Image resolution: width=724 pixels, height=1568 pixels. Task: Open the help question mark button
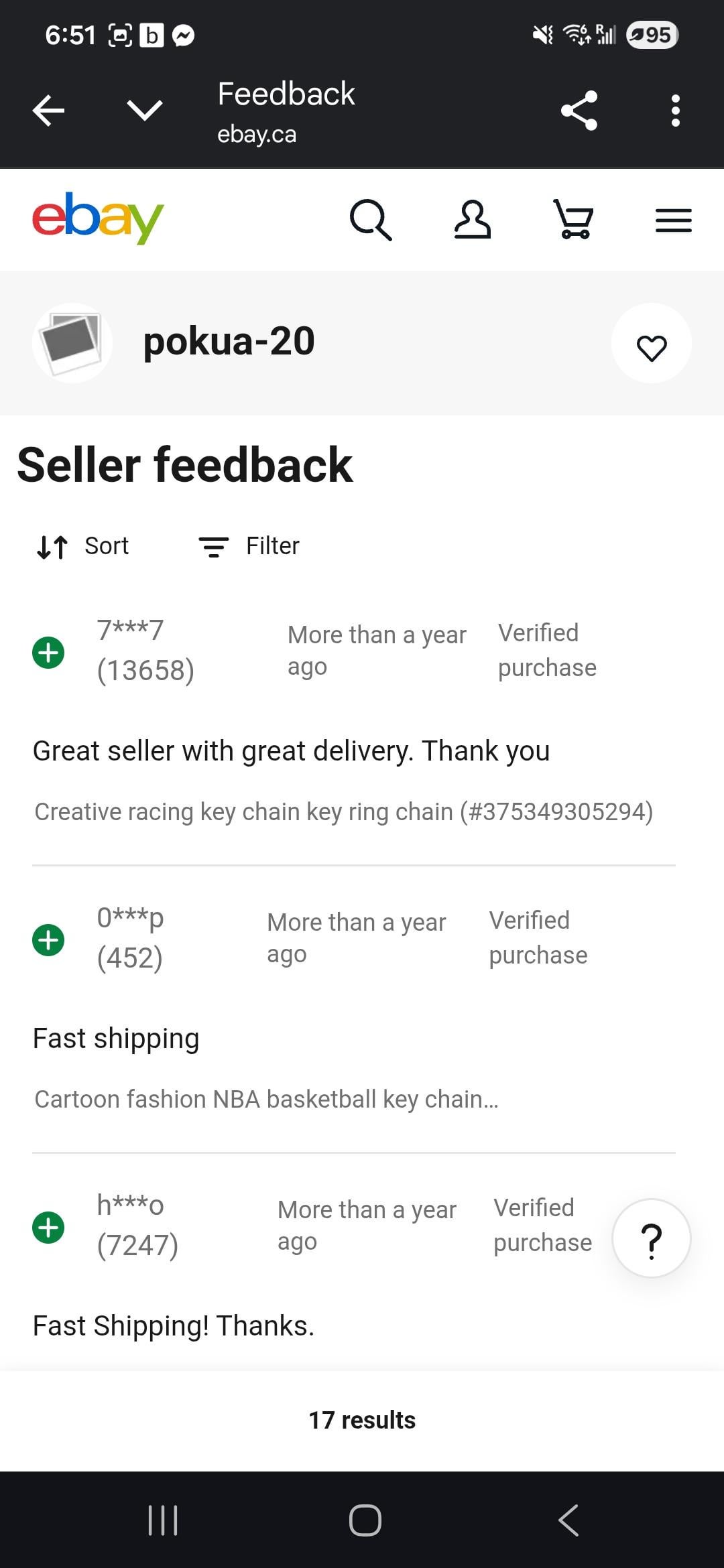pyautogui.click(x=651, y=1239)
